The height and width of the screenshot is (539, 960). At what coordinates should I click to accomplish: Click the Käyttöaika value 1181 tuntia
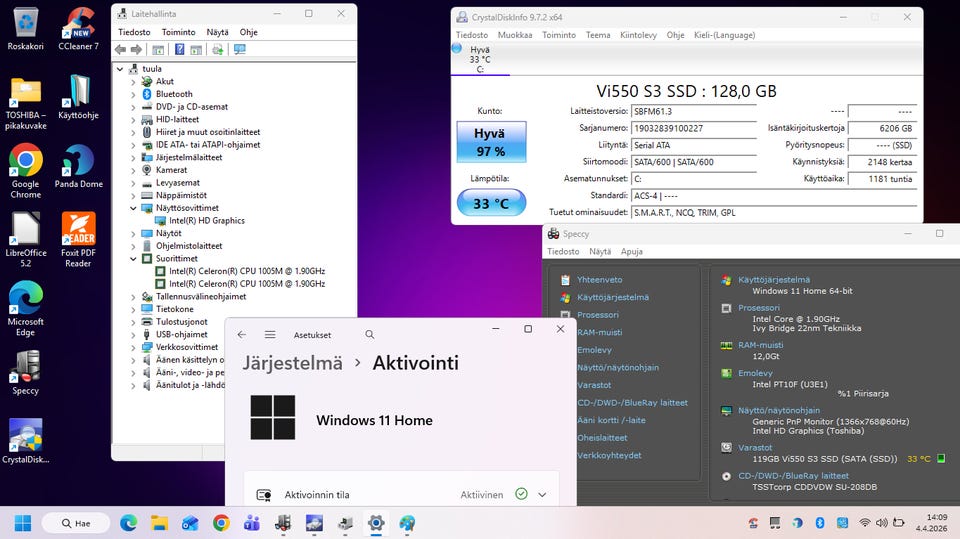[x=882, y=179]
